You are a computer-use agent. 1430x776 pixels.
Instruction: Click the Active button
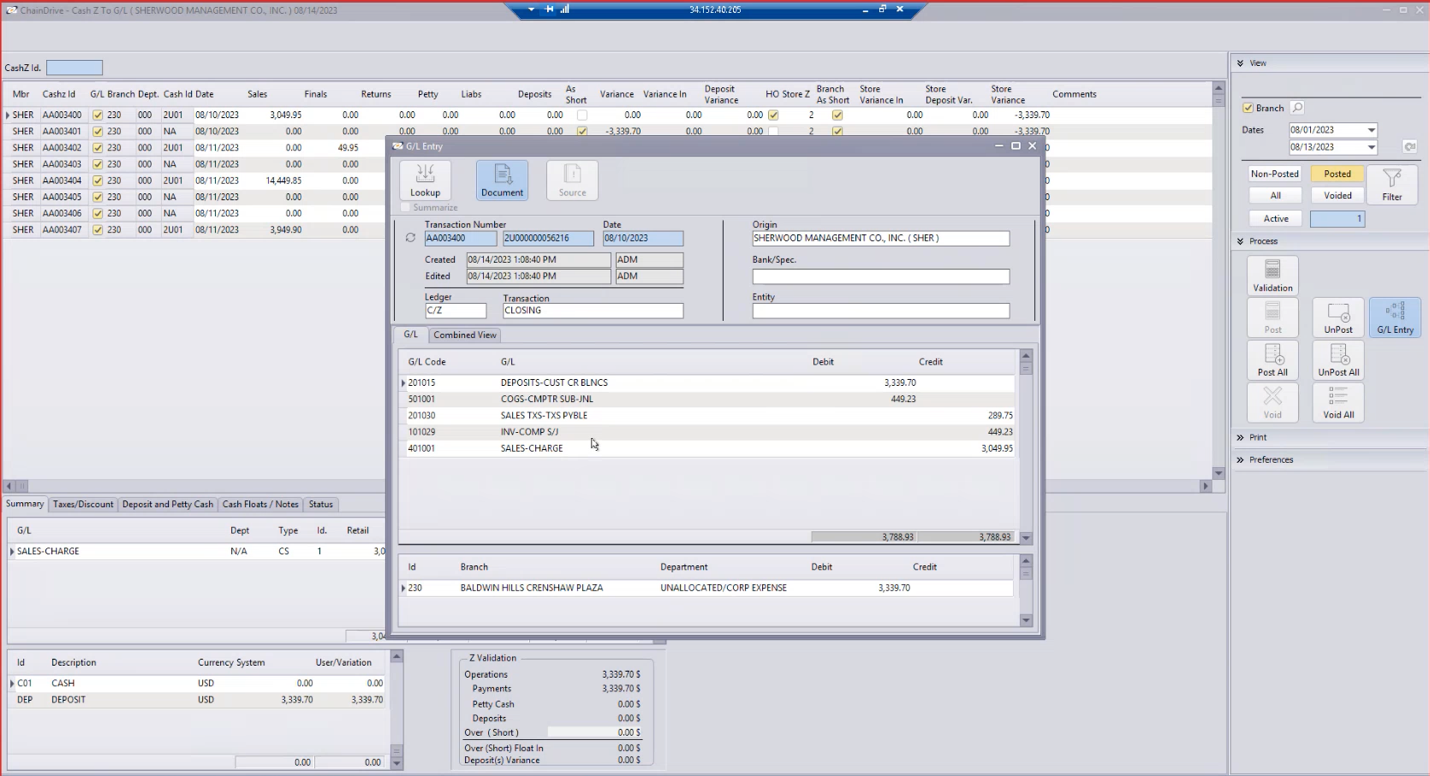[x=1275, y=218]
